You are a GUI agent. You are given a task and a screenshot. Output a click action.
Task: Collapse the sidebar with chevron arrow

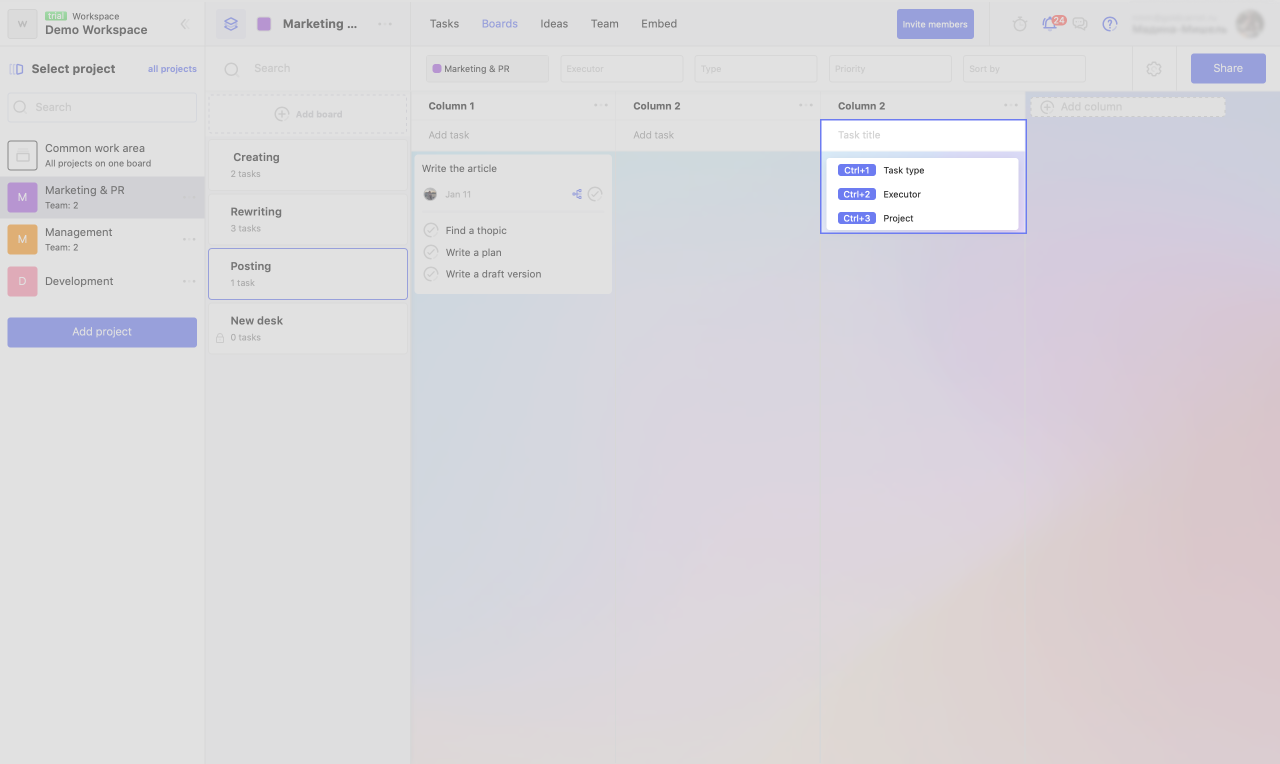click(184, 24)
